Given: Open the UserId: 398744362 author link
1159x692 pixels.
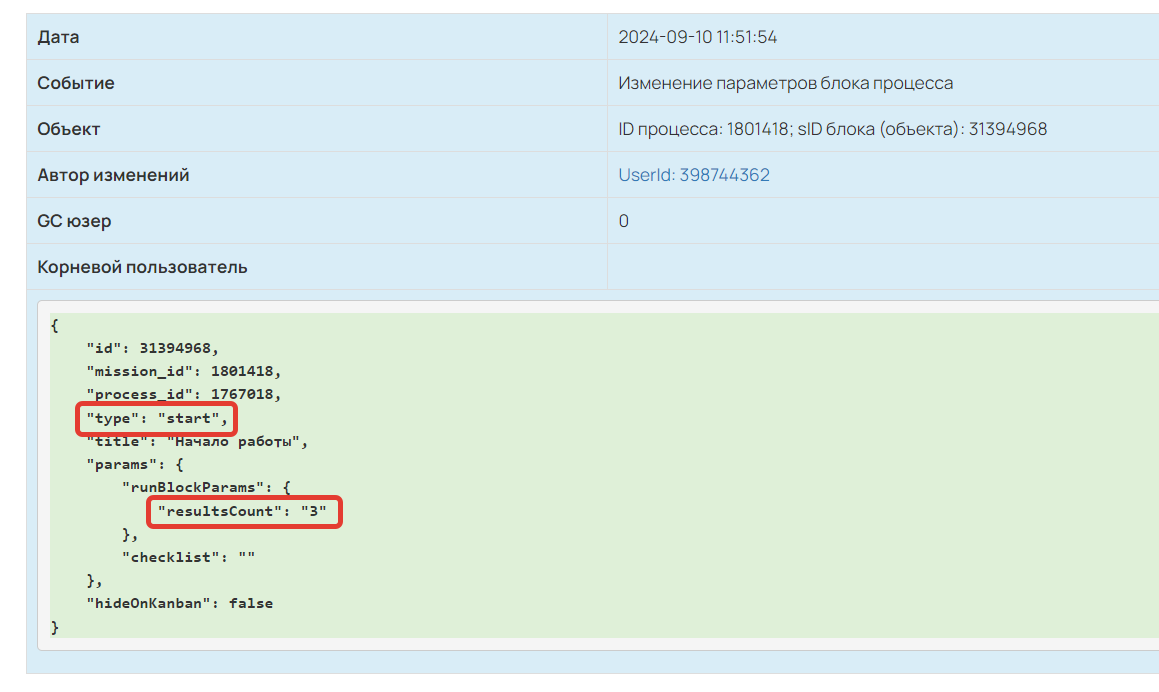Looking at the screenshot, I should tap(693, 174).
